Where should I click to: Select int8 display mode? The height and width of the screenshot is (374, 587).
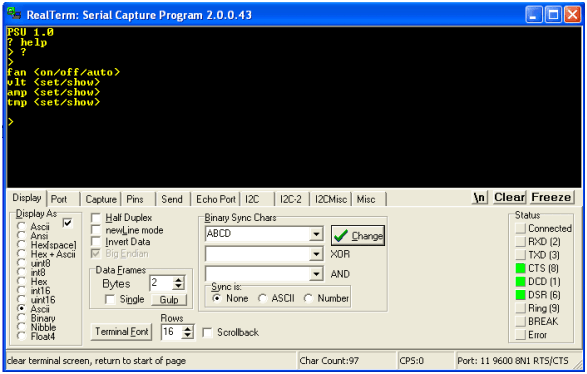coord(21,272)
